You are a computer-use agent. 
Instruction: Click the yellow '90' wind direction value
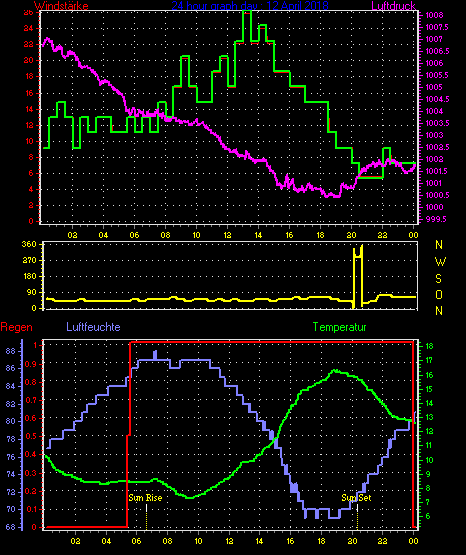tap(31, 292)
